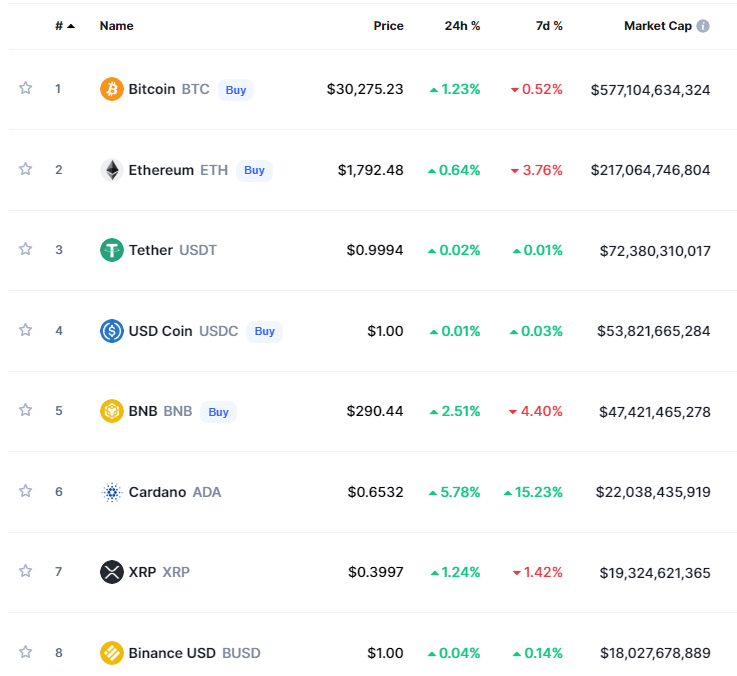737x676 pixels.
Task: Click XRP market cap $19,324,621,365
Action: (x=655, y=573)
